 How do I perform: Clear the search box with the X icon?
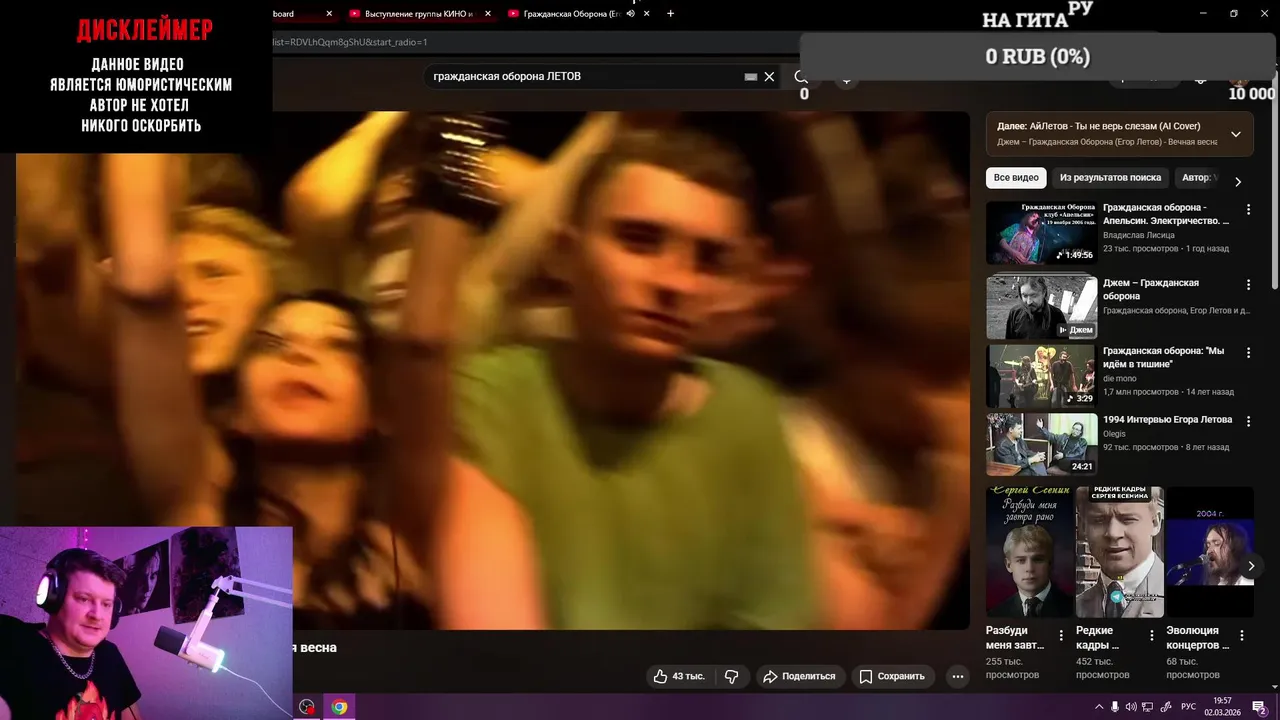click(769, 77)
